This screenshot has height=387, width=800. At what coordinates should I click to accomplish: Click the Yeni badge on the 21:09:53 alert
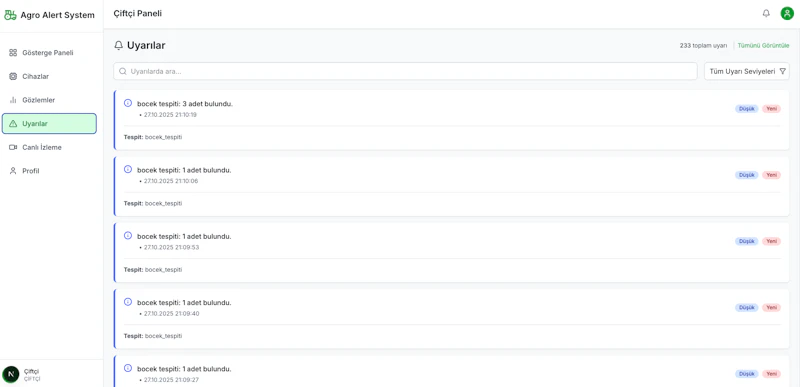pos(771,241)
